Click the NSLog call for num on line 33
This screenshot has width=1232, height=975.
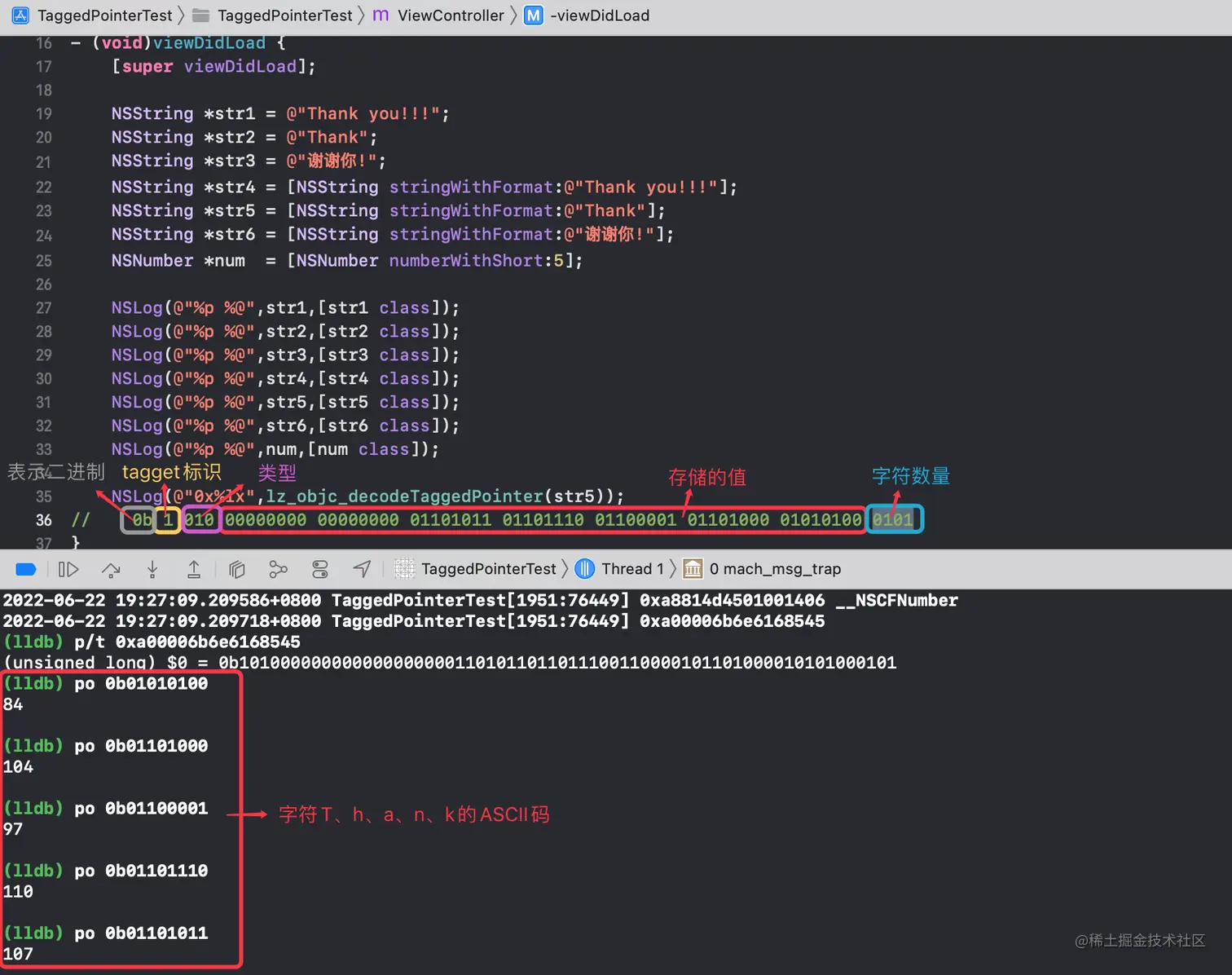(275, 449)
